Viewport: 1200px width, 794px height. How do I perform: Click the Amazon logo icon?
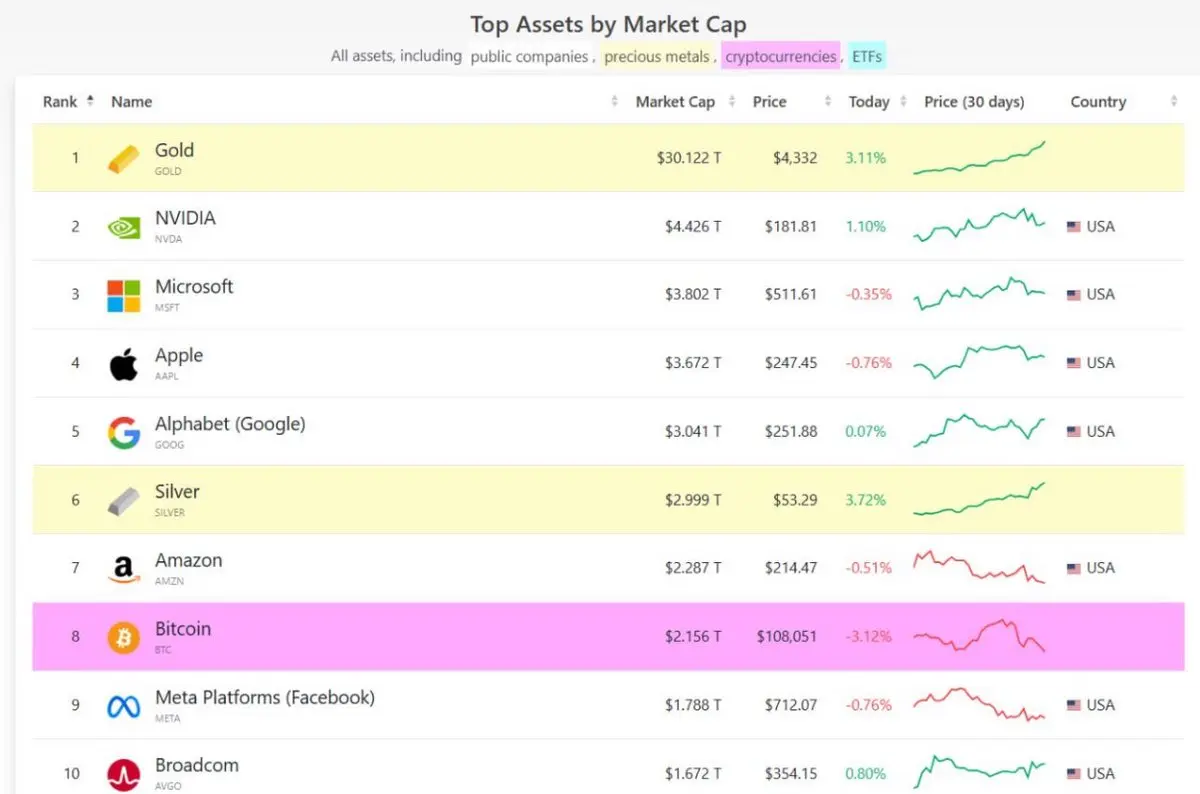pos(124,569)
